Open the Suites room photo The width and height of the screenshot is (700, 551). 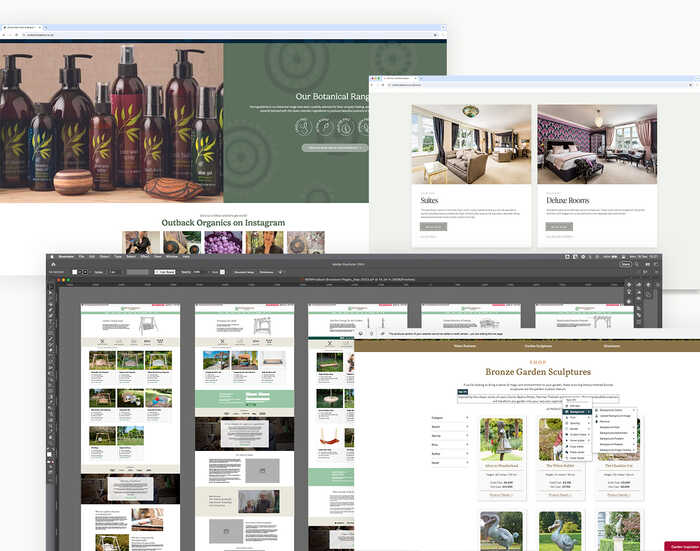coord(470,147)
